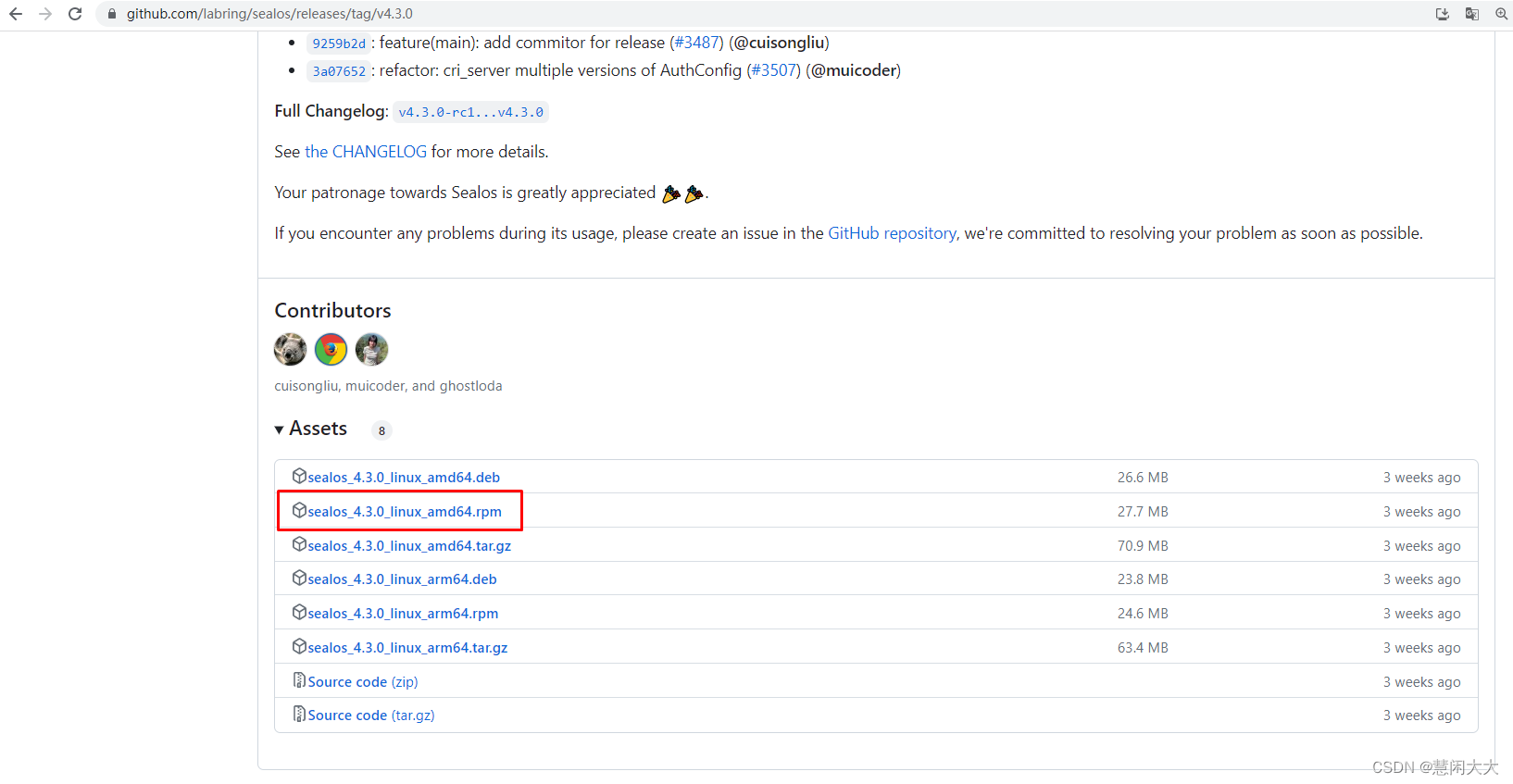The image size is (1513, 784).
Task: Download sealos_4.3.0_linux_arm64.deb
Action: 402,579
